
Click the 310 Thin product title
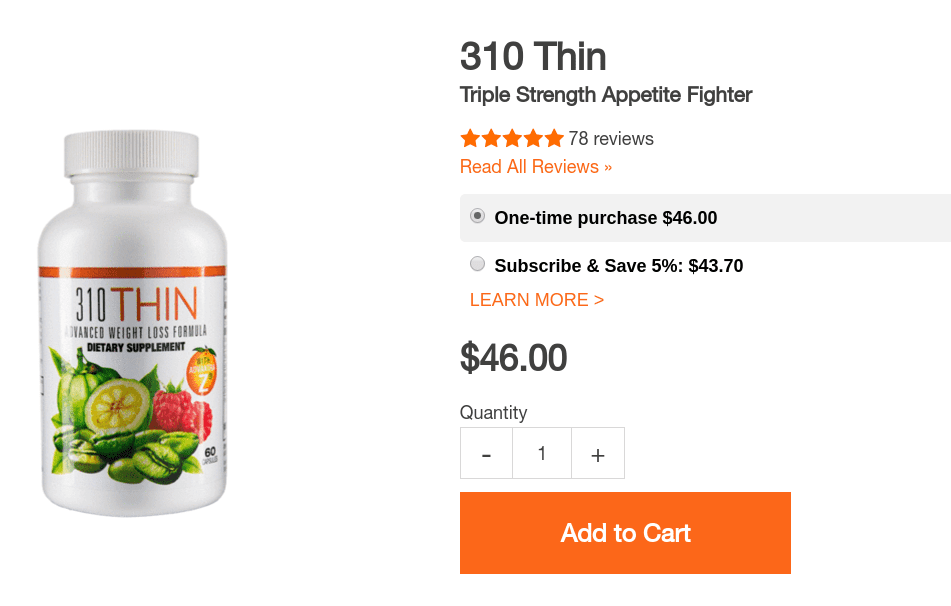pos(533,56)
